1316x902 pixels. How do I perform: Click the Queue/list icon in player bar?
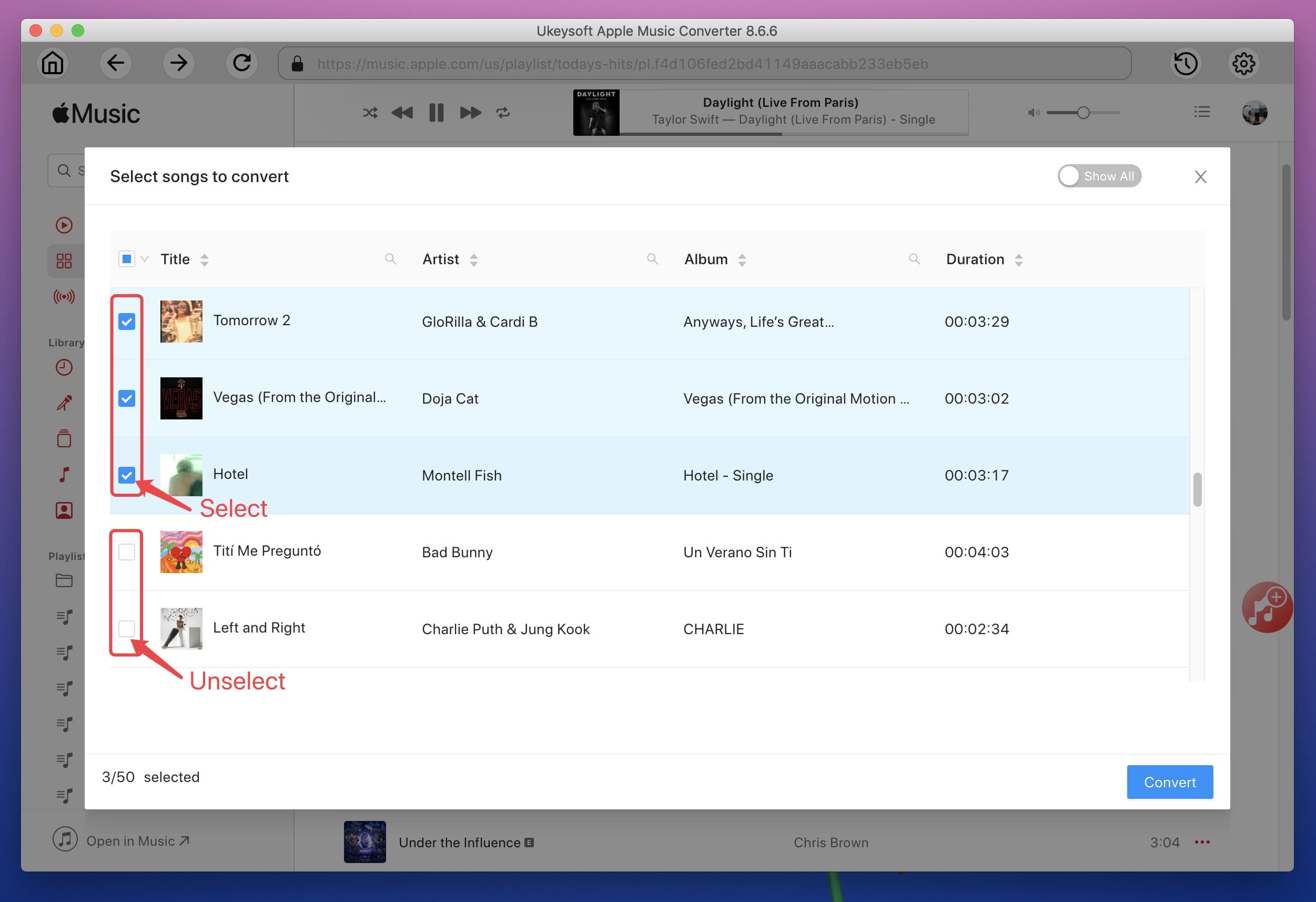pos(1201,112)
